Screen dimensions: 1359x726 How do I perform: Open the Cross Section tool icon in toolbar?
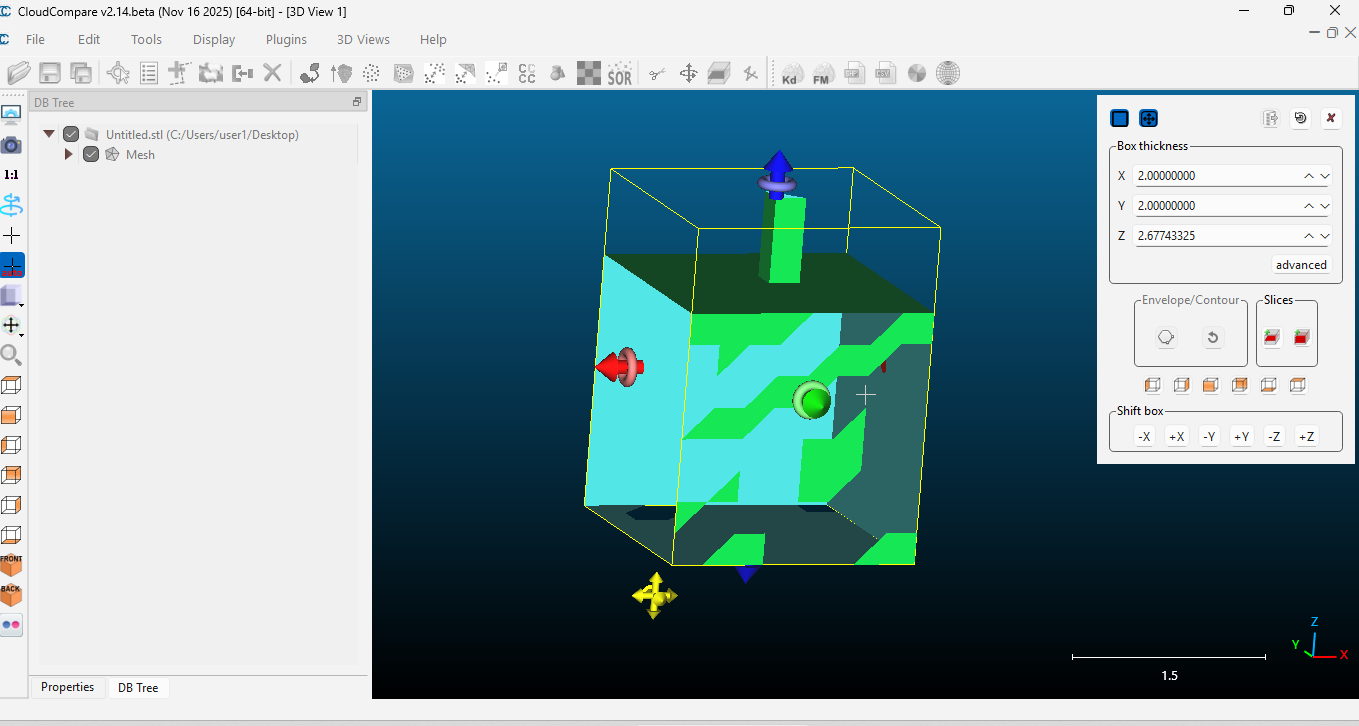719,72
